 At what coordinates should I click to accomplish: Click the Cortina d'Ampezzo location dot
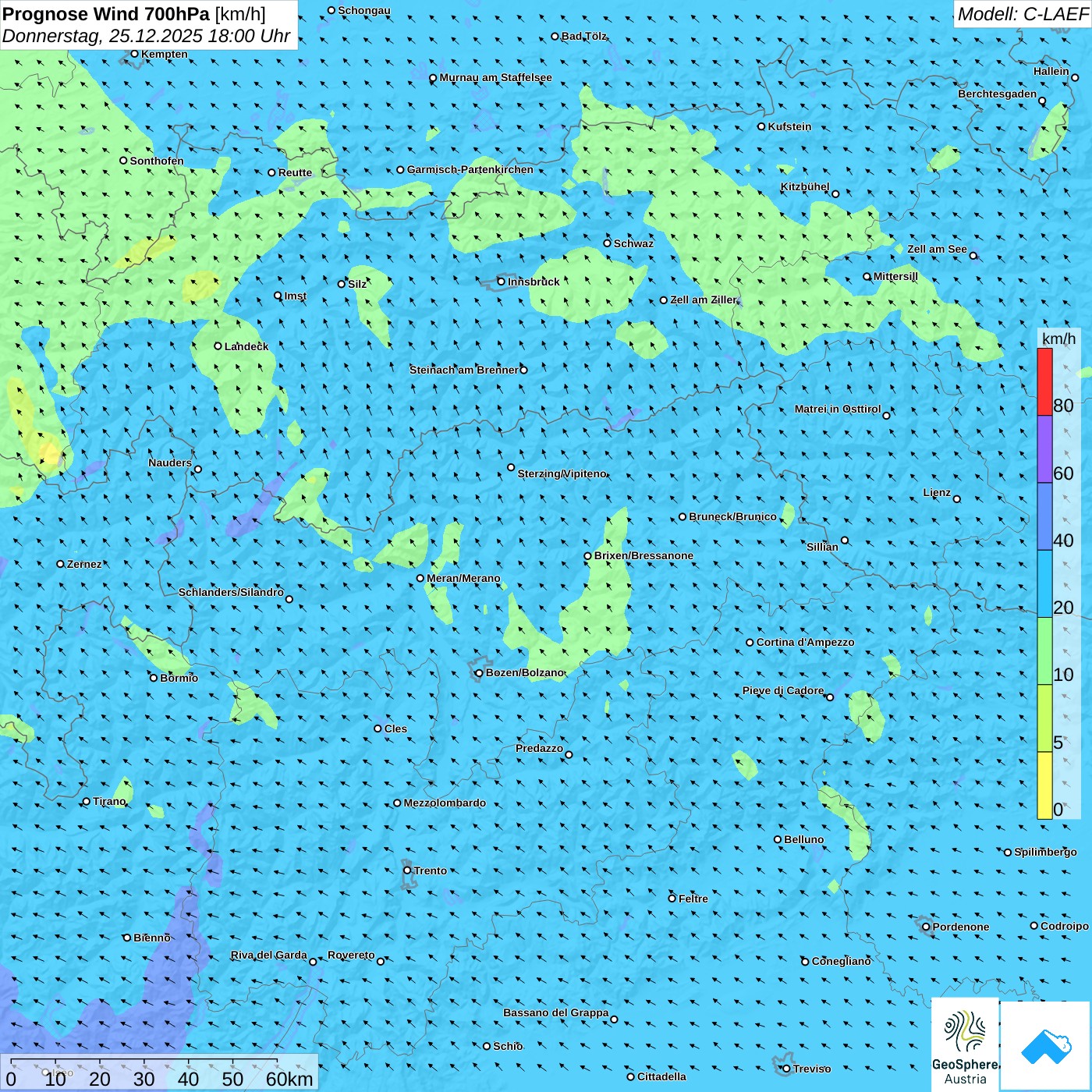[x=750, y=643]
